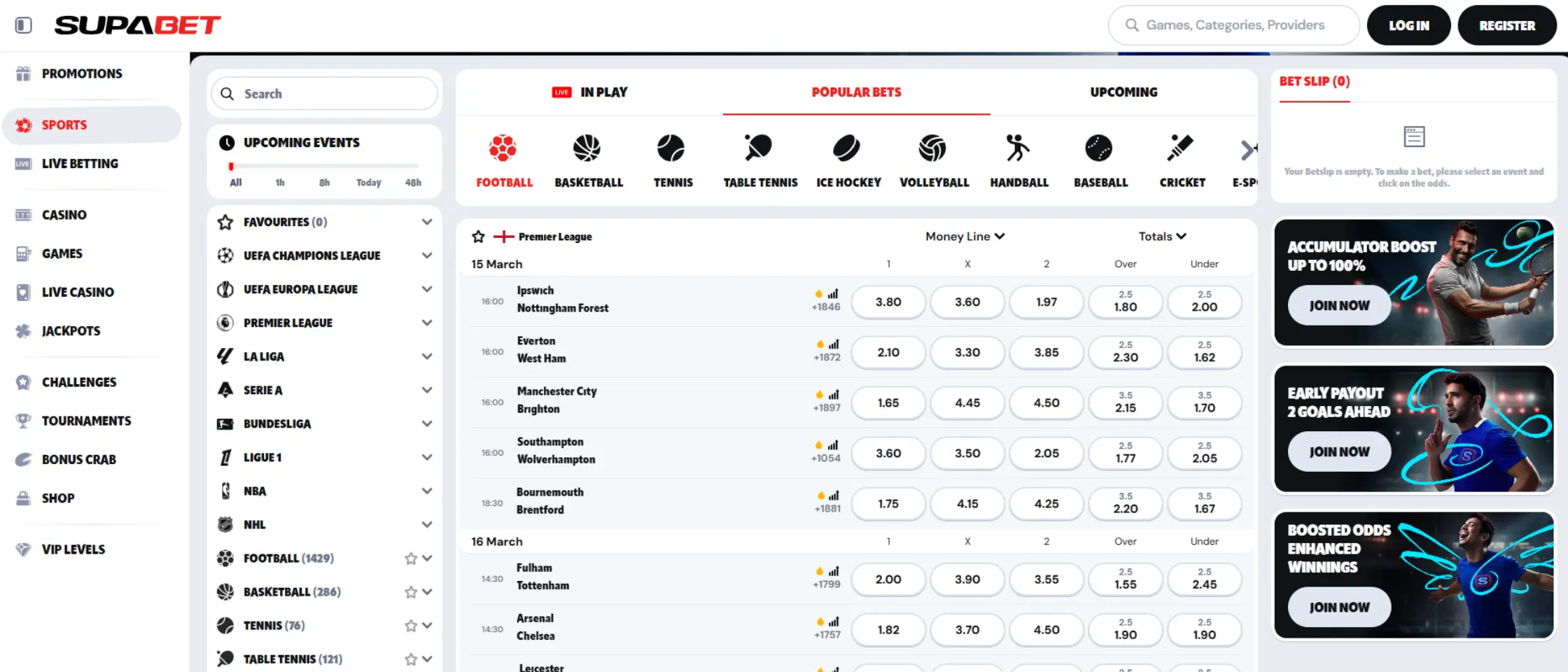The height and width of the screenshot is (672, 1568).
Task: Star the Tennis category in sidebar
Action: (411, 626)
